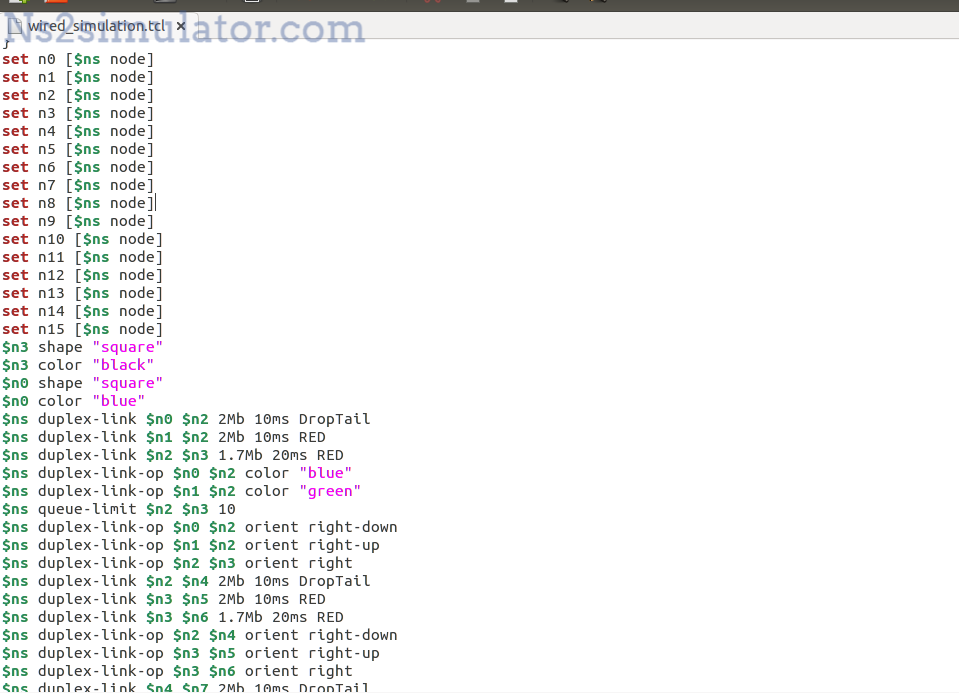959x693 pixels.
Task: Click the line "set n5 [$ns node]"
Action: pyautogui.click(x=78, y=149)
